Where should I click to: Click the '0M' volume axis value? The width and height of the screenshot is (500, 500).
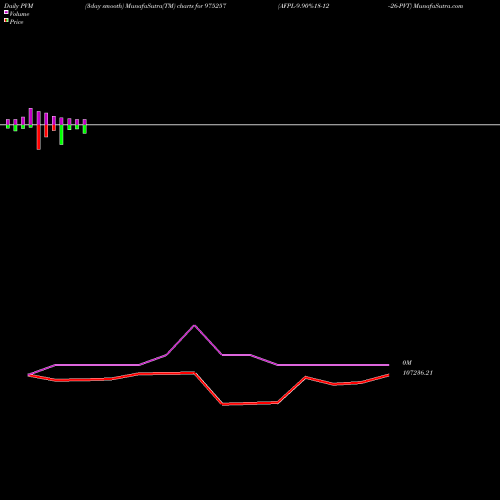[x=407, y=363]
